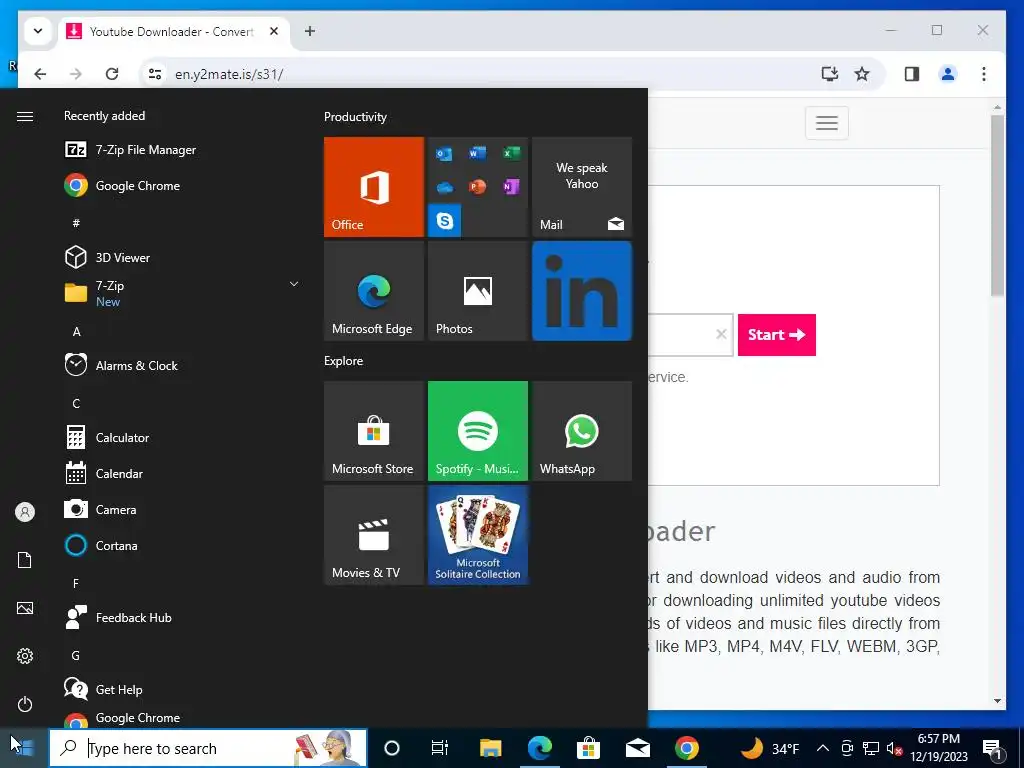The height and width of the screenshot is (768, 1024).
Task: Open Cortana circle on the taskbar
Action: [x=391, y=748]
